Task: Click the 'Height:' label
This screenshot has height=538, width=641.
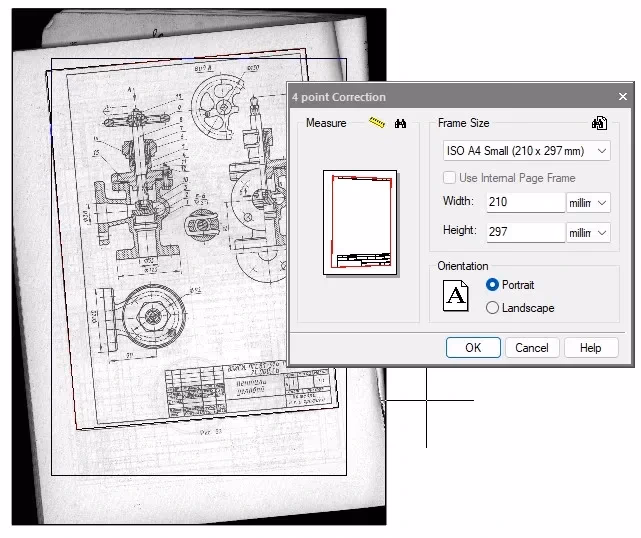Action: click(x=460, y=230)
